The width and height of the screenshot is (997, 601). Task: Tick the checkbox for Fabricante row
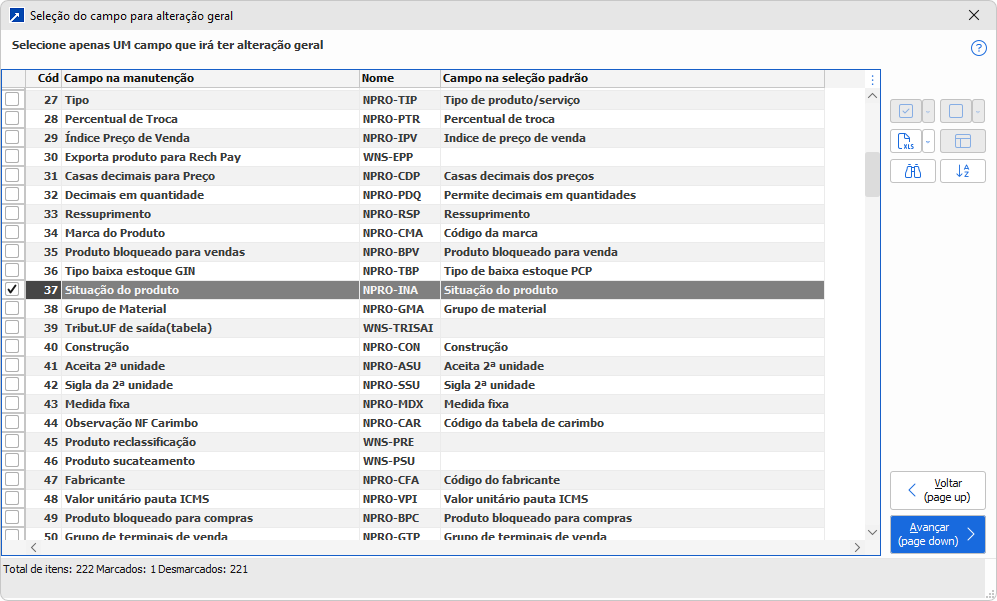click(12, 479)
